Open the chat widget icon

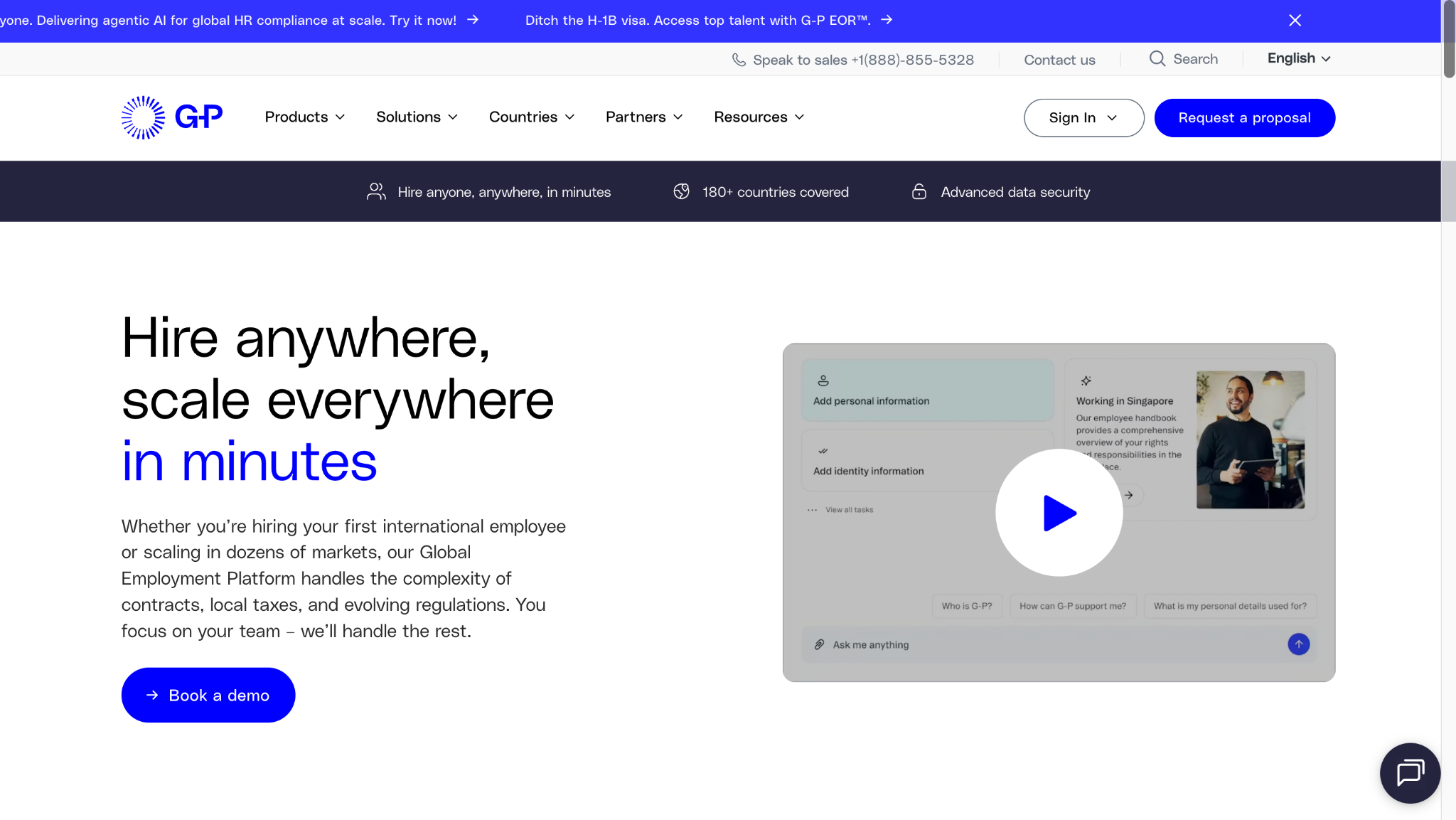tap(1410, 772)
